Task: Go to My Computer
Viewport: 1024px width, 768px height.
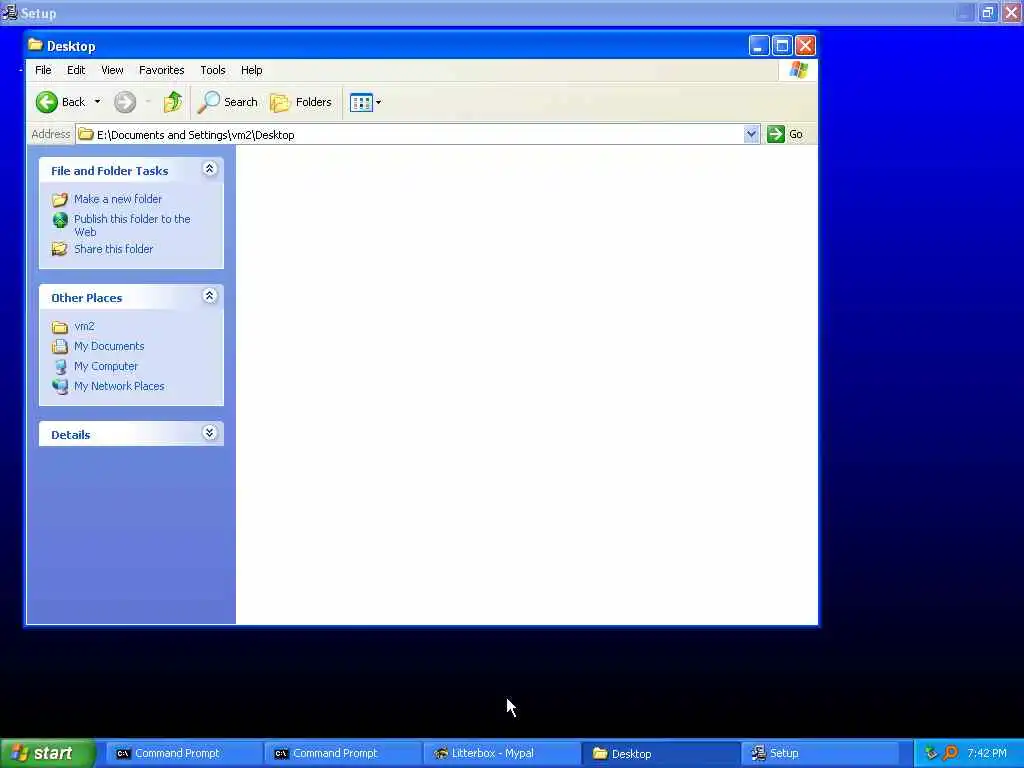Action: coord(106,366)
